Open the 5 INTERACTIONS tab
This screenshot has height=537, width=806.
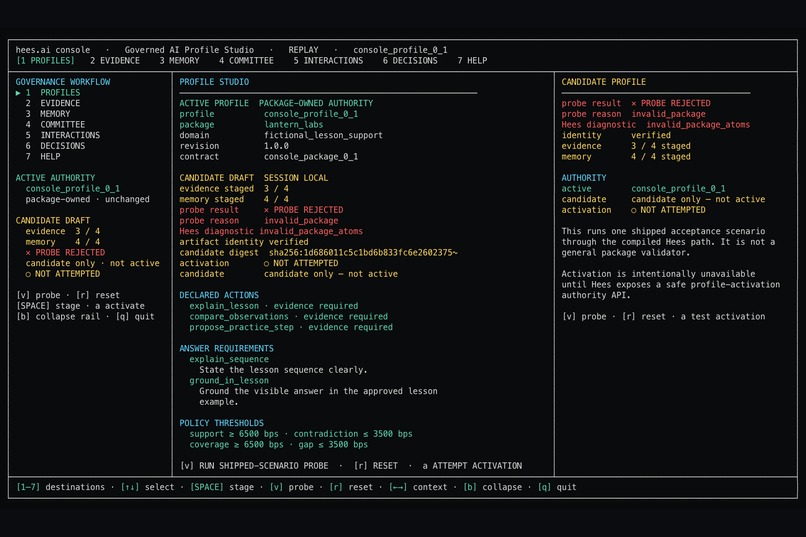[328, 61]
